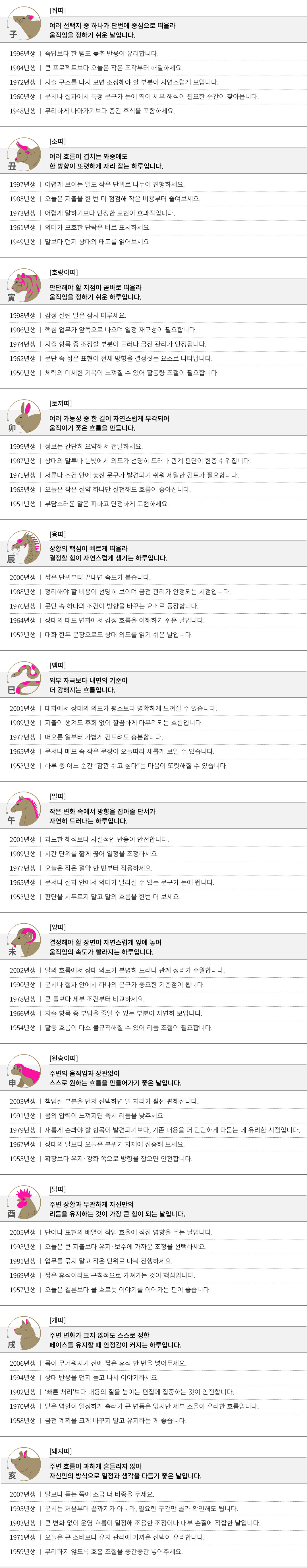Select the monkey (원숭이띠) zodiac icon
Screen dimensions: 307x1568
tap(24, 1071)
